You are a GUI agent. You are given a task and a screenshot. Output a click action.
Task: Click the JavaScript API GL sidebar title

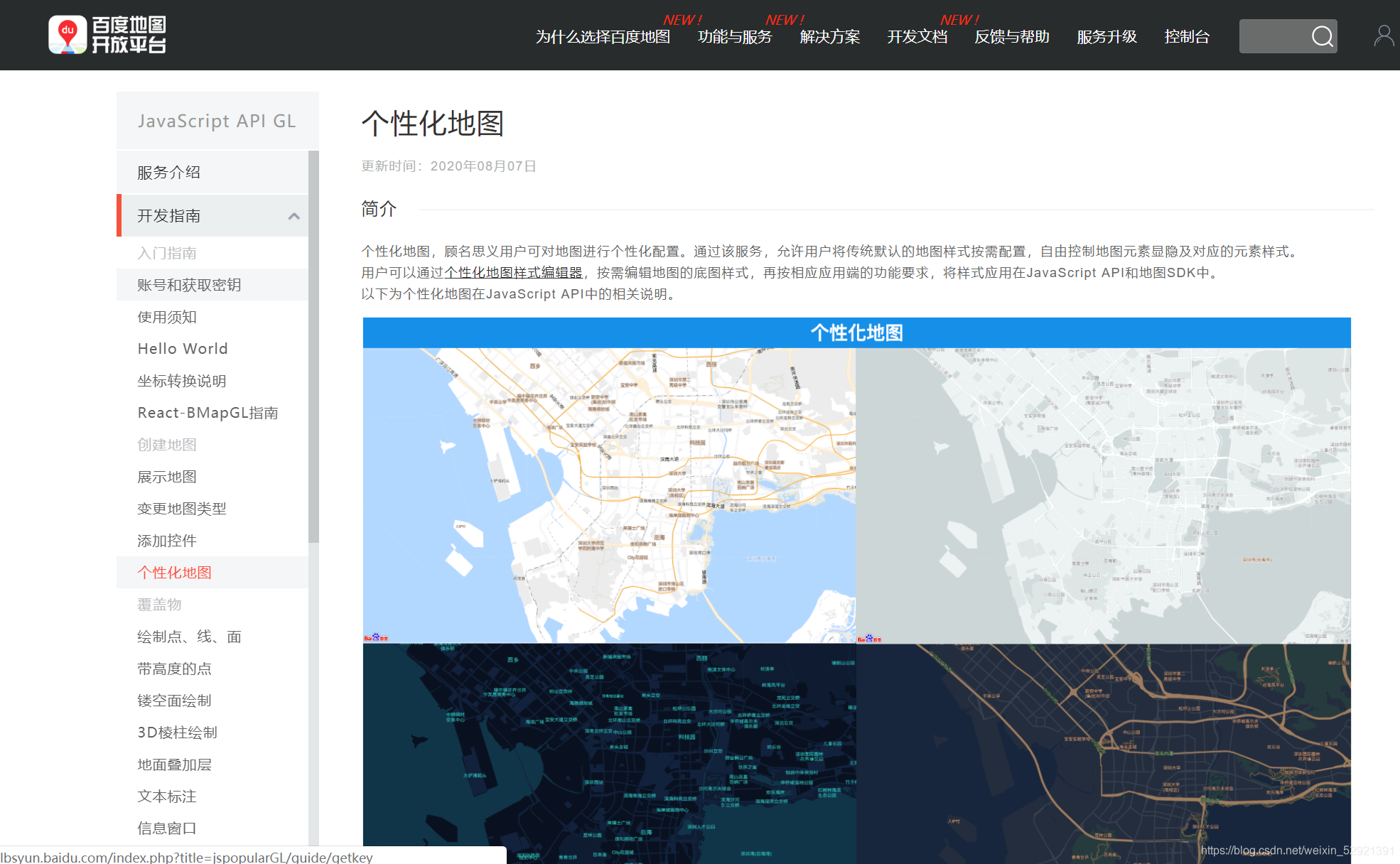(217, 121)
